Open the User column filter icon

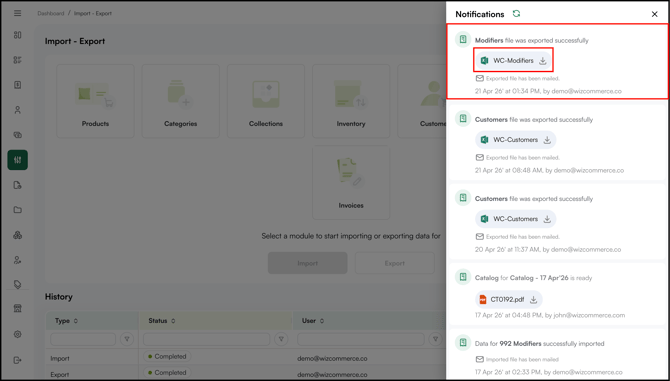(x=435, y=339)
